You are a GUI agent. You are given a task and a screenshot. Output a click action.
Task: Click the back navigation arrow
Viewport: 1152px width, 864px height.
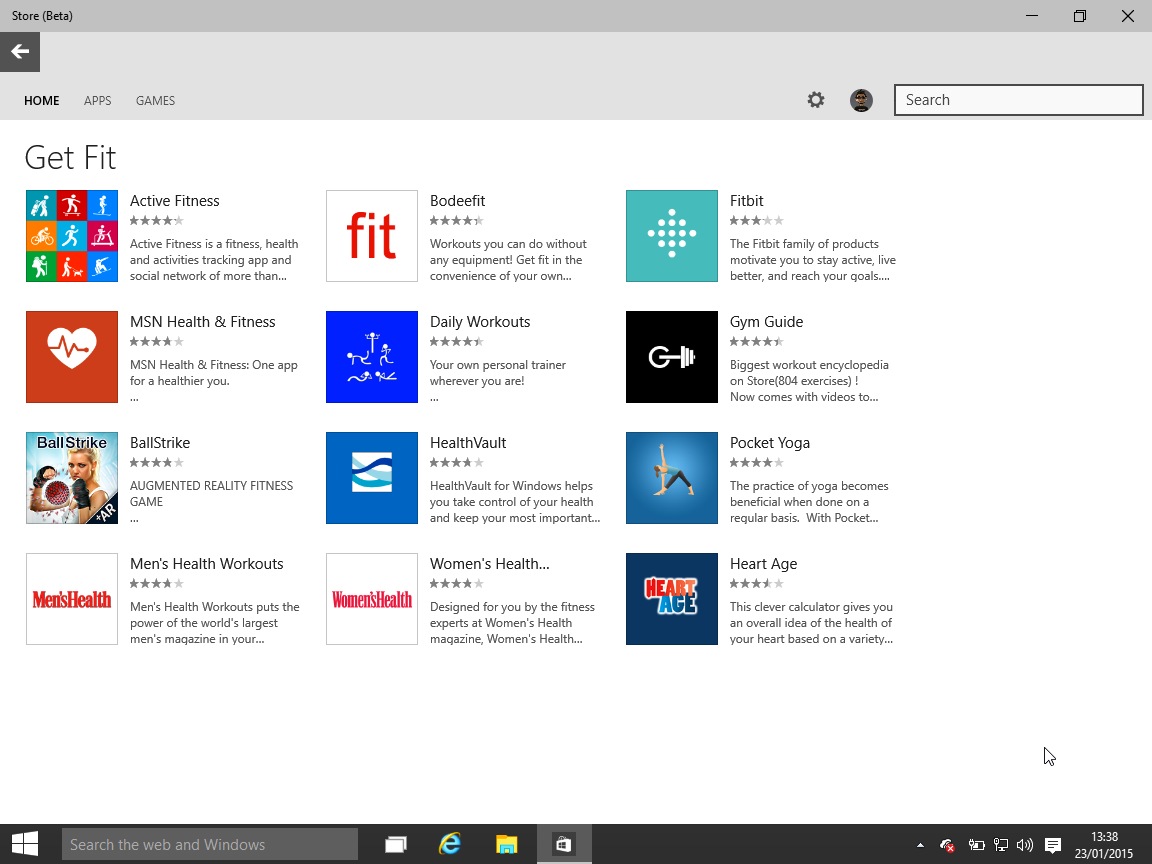click(x=20, y=51)
